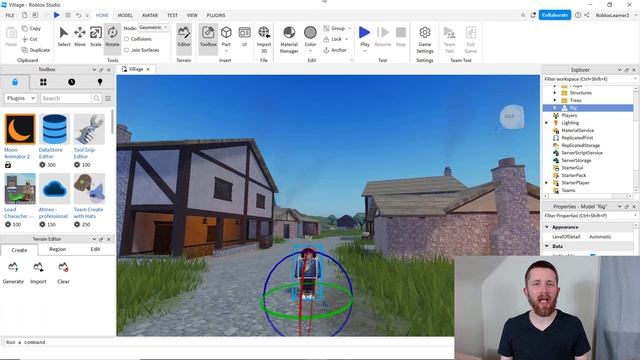640x360 pixels.
Task: Open the Plugins category dropdown
Action: point(21,98)
